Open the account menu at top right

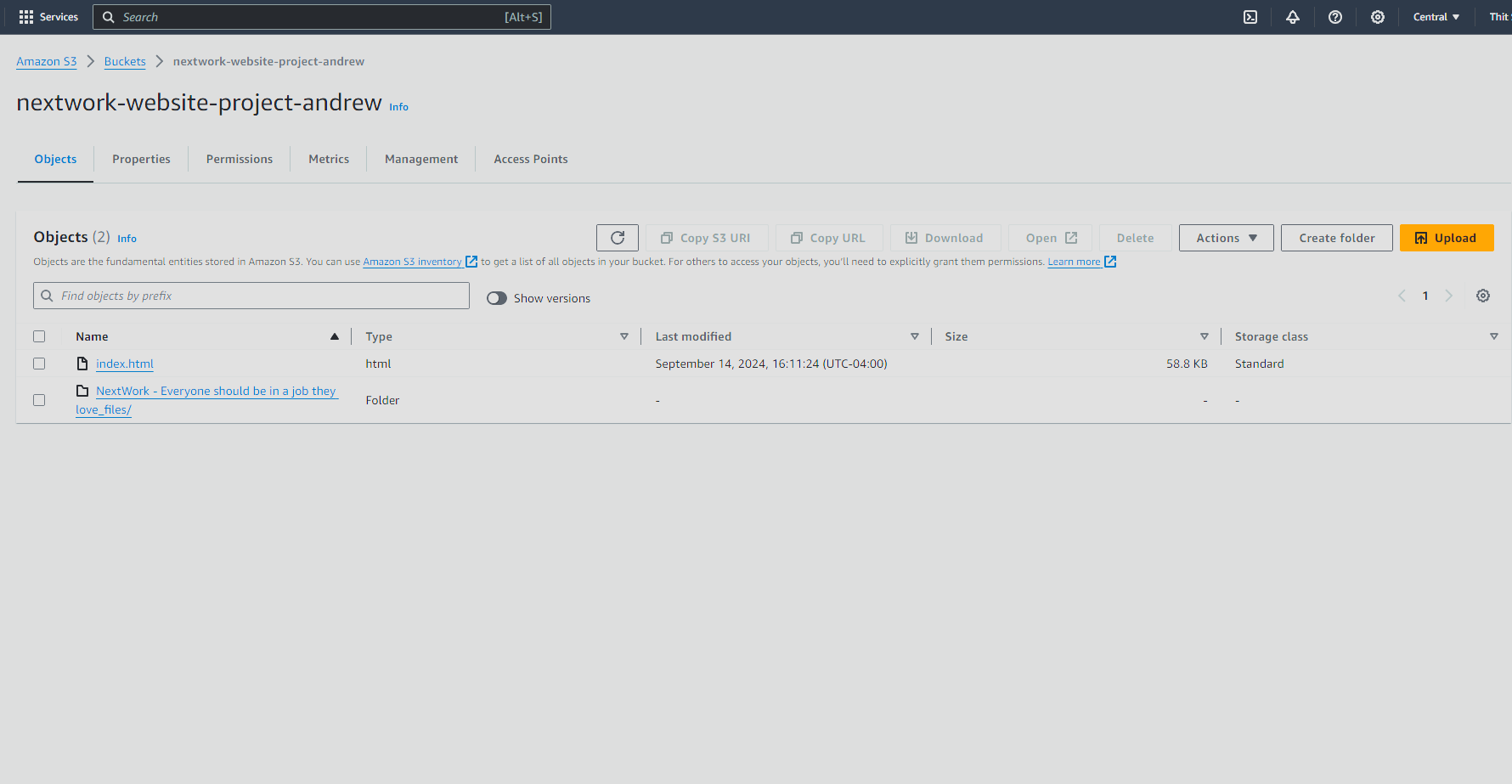tap(1499, 17)
